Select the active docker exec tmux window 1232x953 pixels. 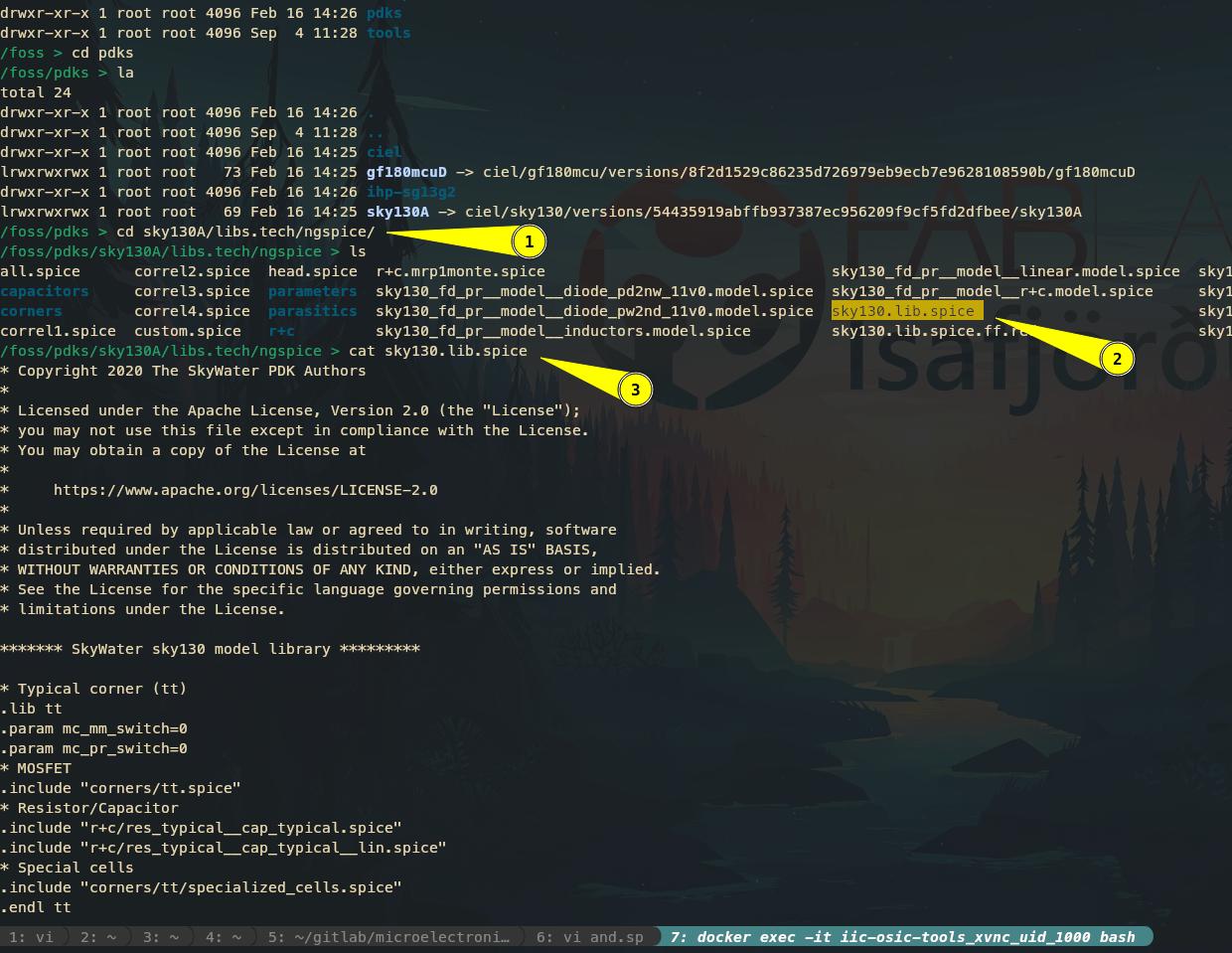coord(902,937)
